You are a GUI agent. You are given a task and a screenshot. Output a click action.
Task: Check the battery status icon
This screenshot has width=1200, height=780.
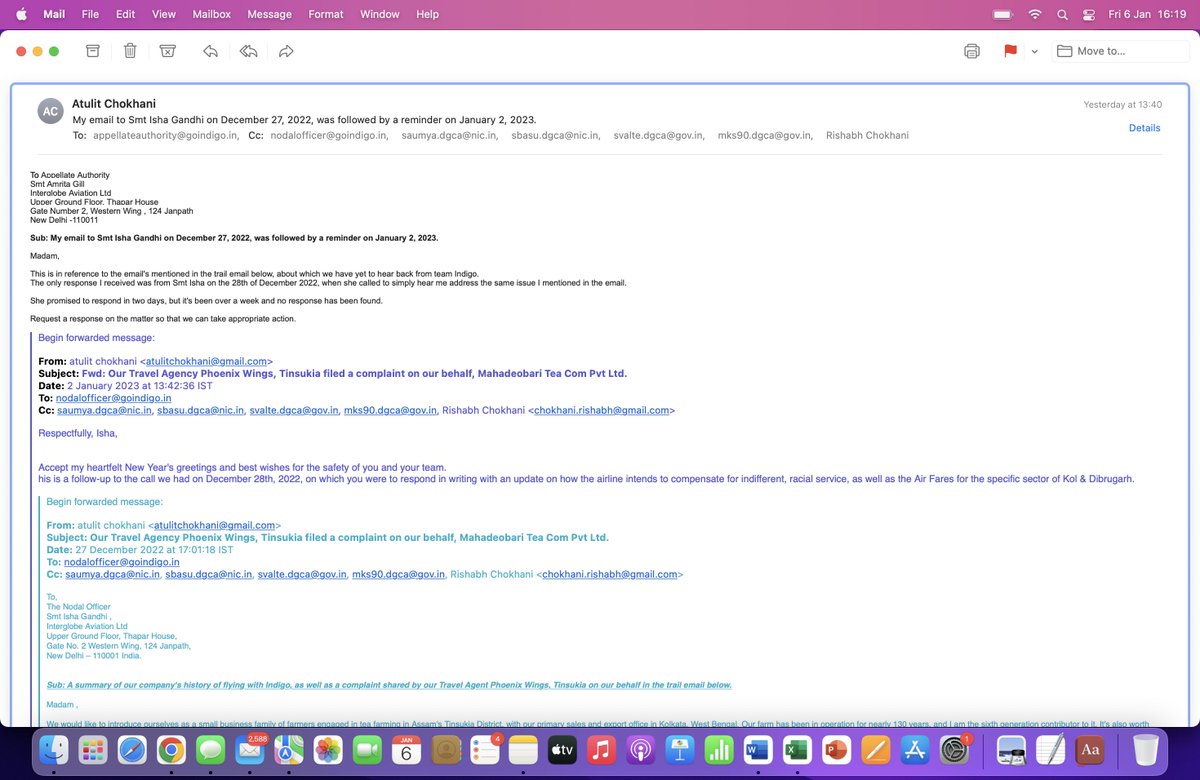pos(1003,14)
